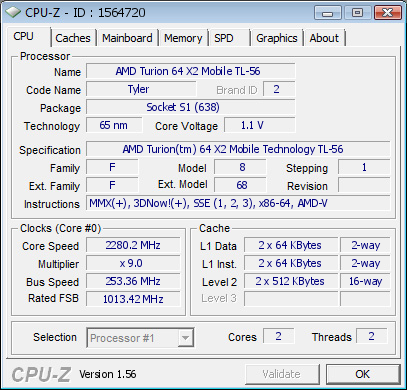Click the Rated FSB value box
Image resolution: width=407 pixels, height=390 pixels.
[x=133, y=299]
